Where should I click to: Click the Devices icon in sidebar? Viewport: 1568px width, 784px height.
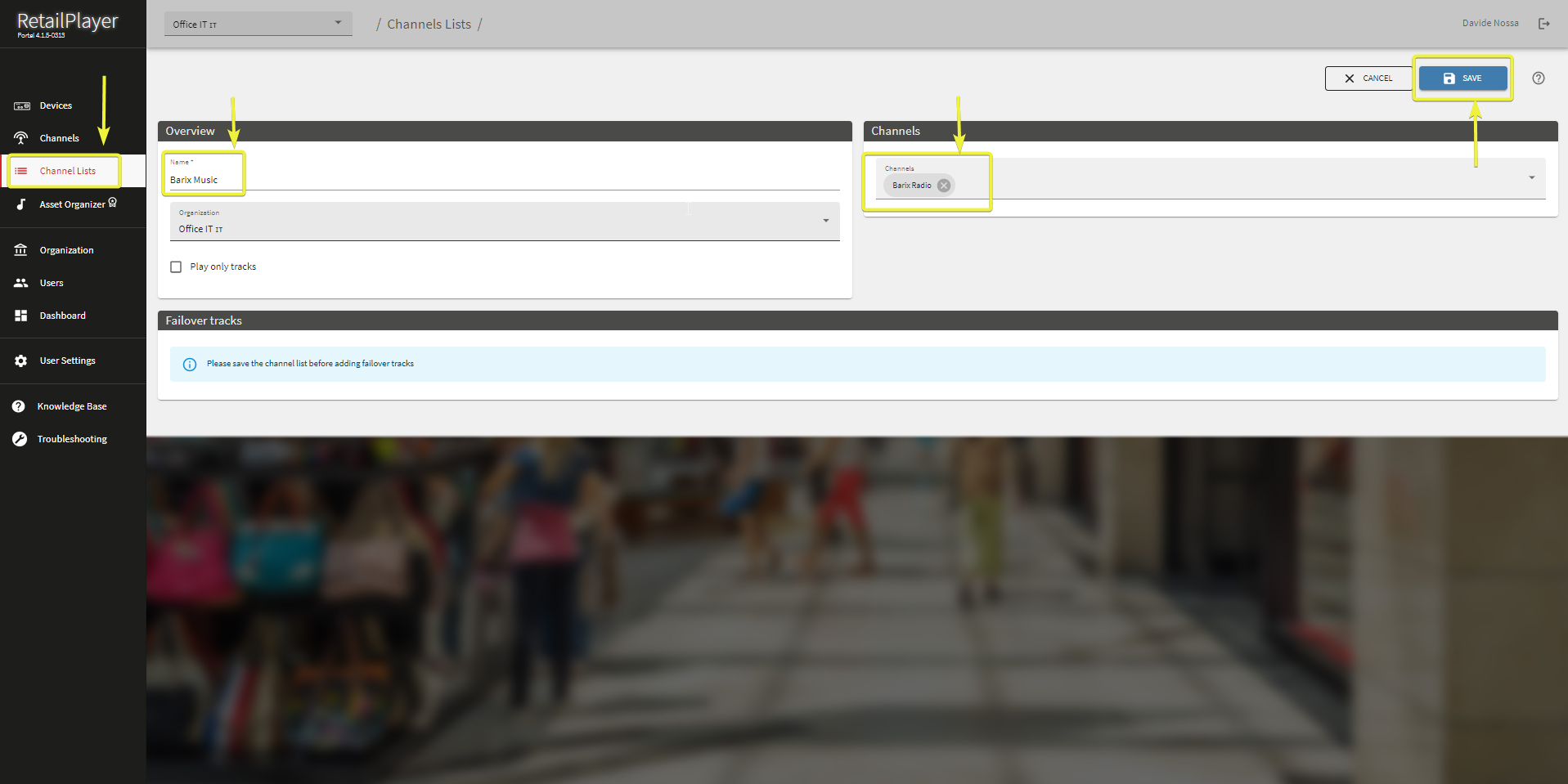[x=22, y=106]
